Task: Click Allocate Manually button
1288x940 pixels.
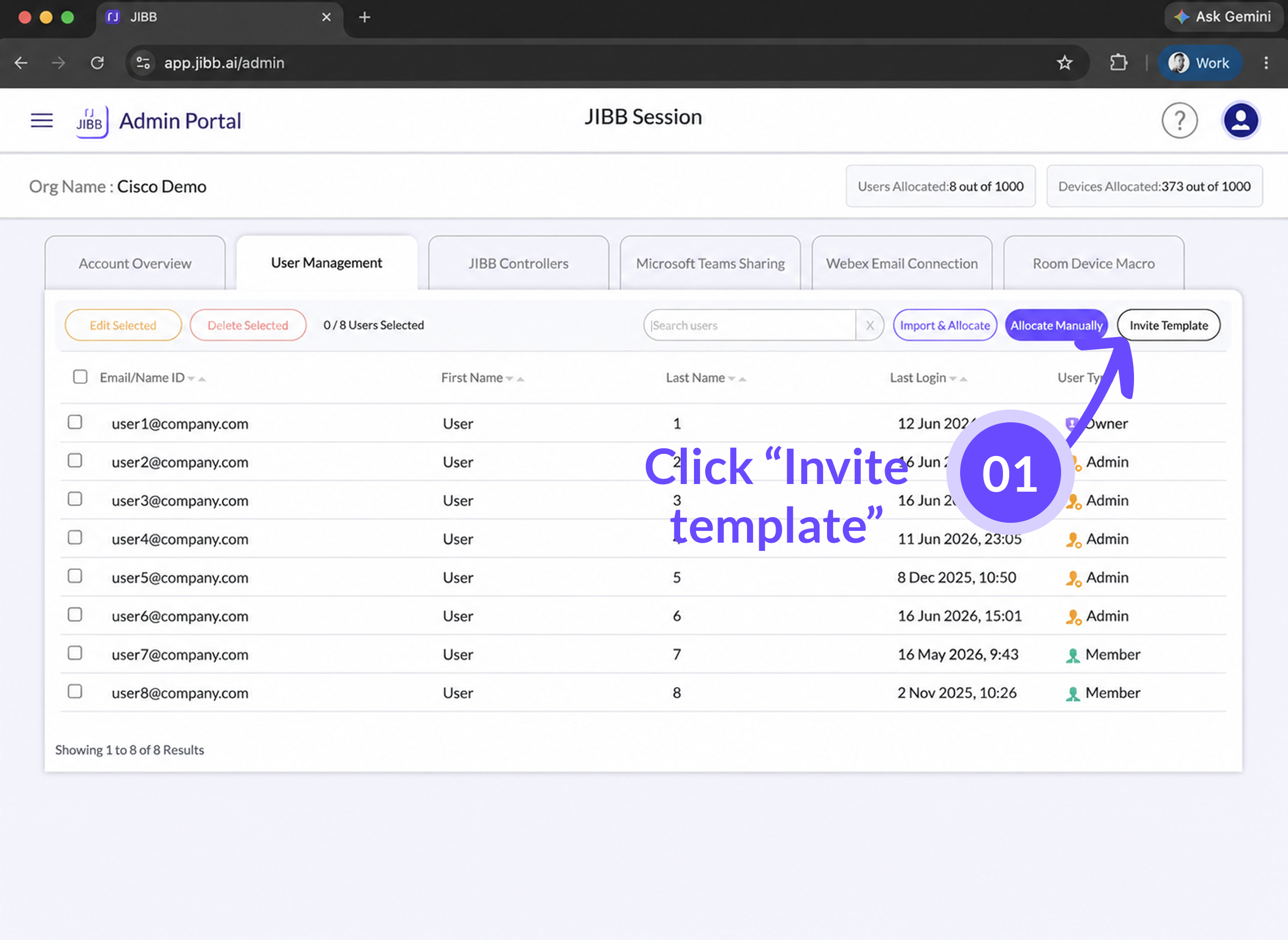Action: 1056,325
